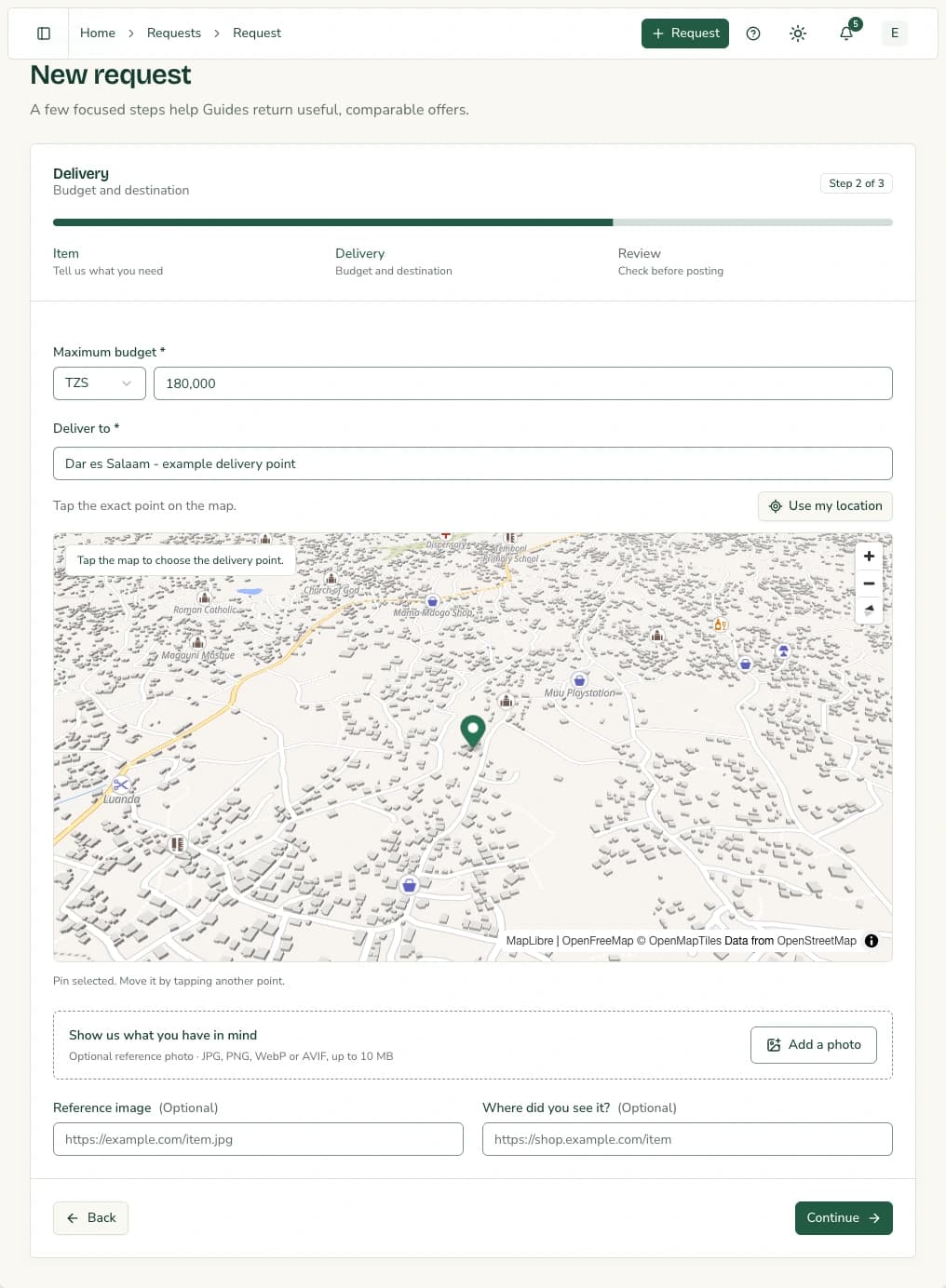946x1288 pixels.
Task: Open the help question mark icon
Action: tap(753, 34)
